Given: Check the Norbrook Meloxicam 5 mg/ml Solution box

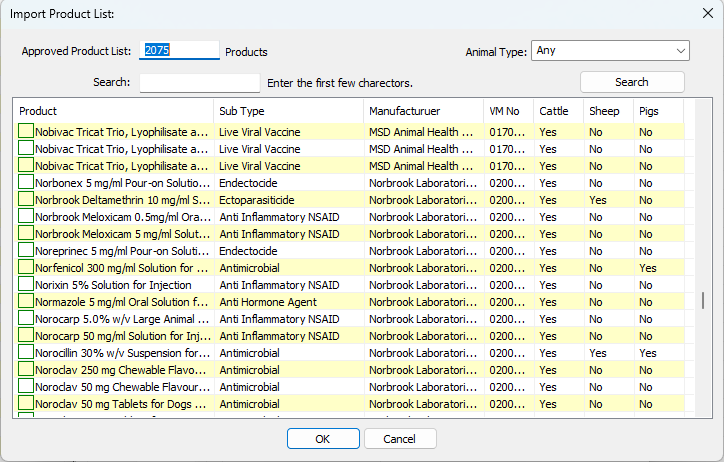Looking at the screenshot, I should point(26,233).
